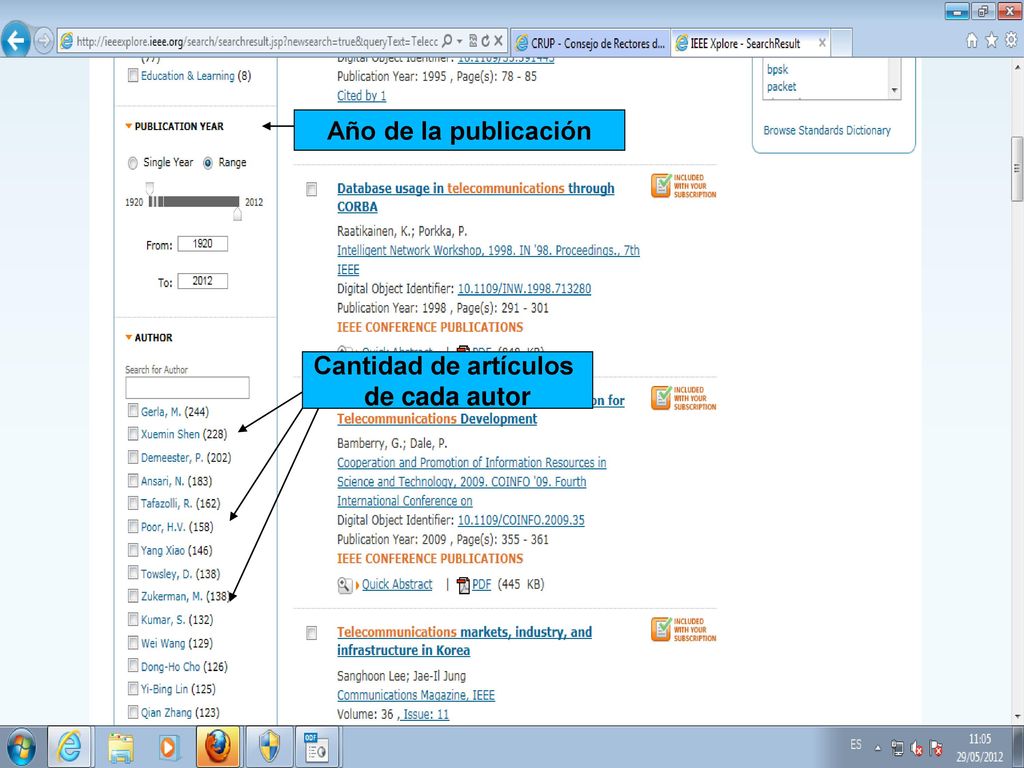
Task: Open the Quick Abstract link
Action: point(397,584)
